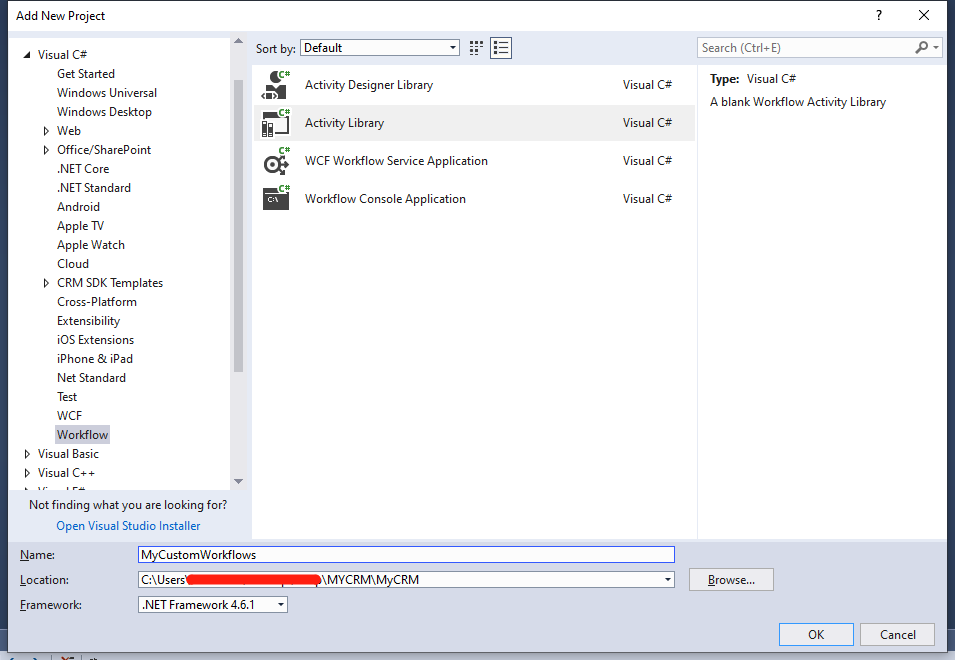Click the Browse... button
Image resolution: width=955 pixels, height=660 pixels.
coord(731,580)
